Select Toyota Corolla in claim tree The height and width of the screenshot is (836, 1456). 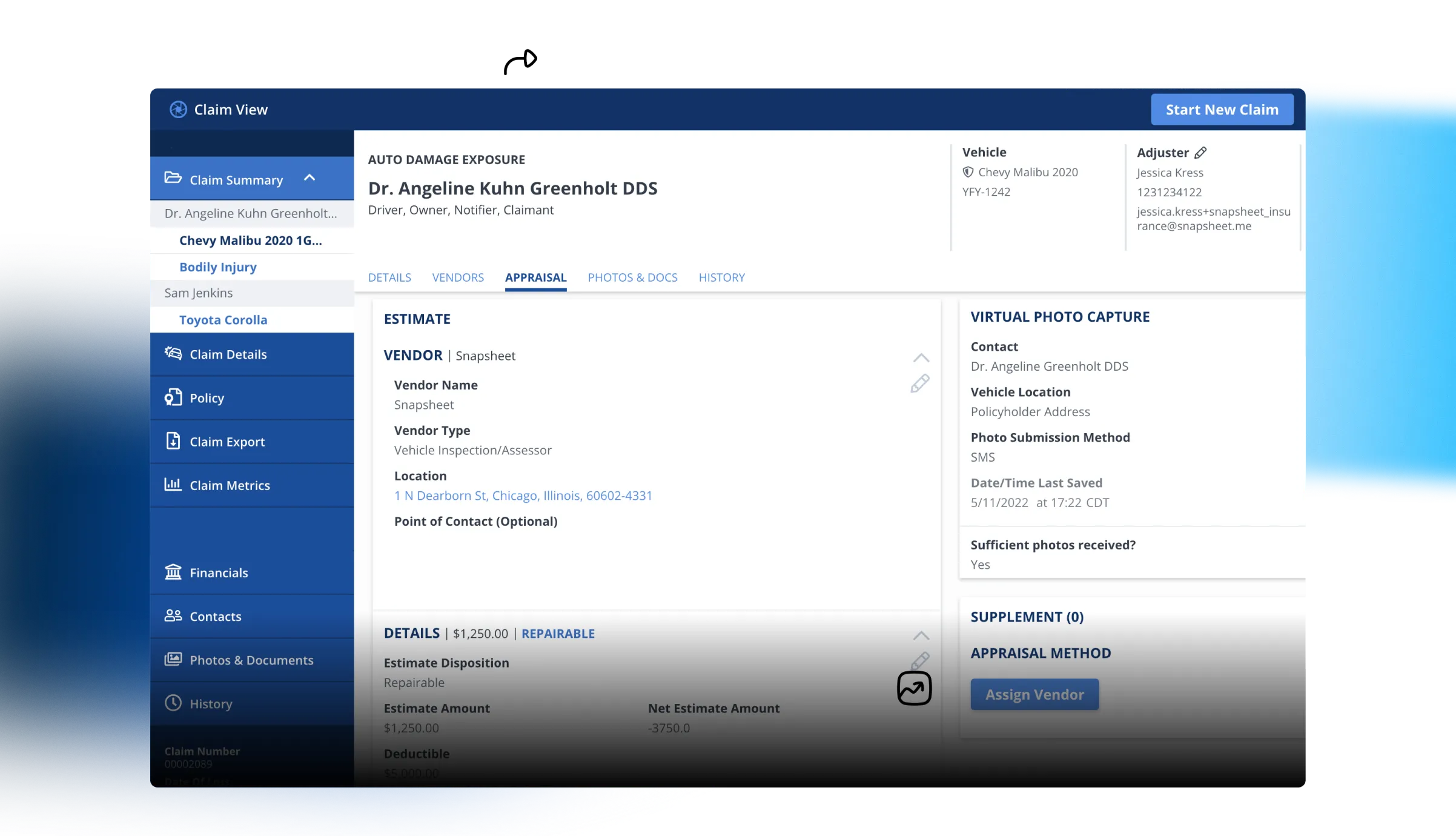pyautogui.click(x=223, y=320)
